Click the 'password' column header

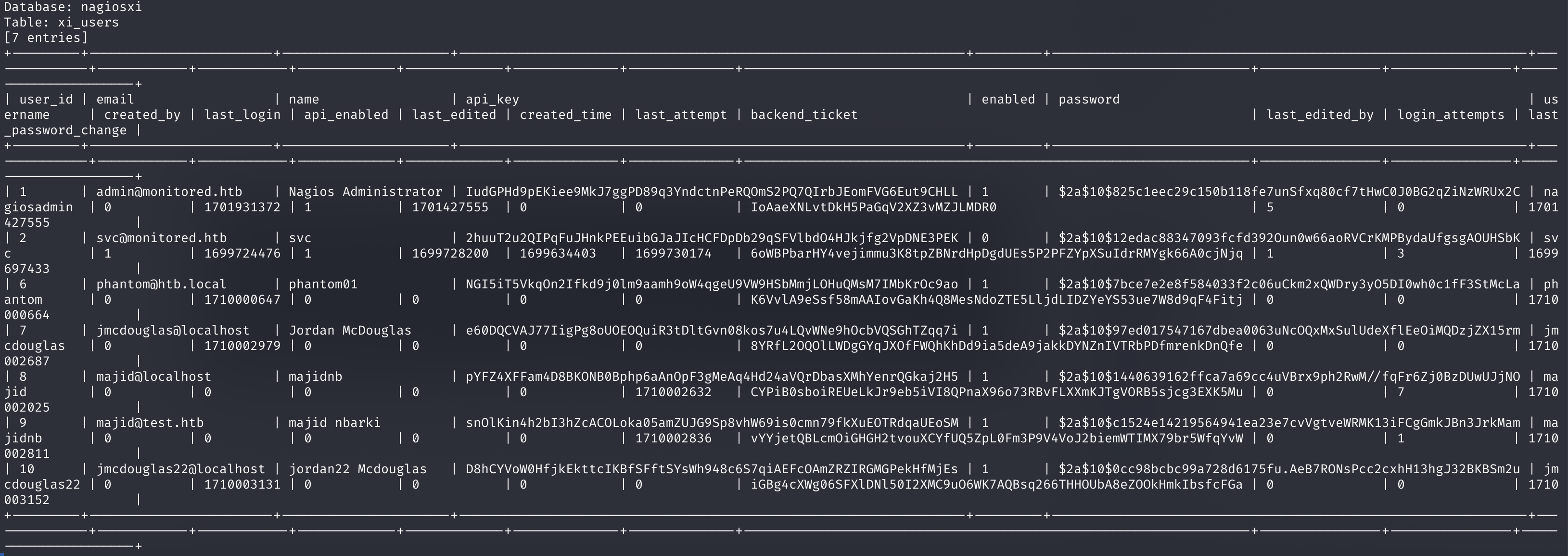1089,99
